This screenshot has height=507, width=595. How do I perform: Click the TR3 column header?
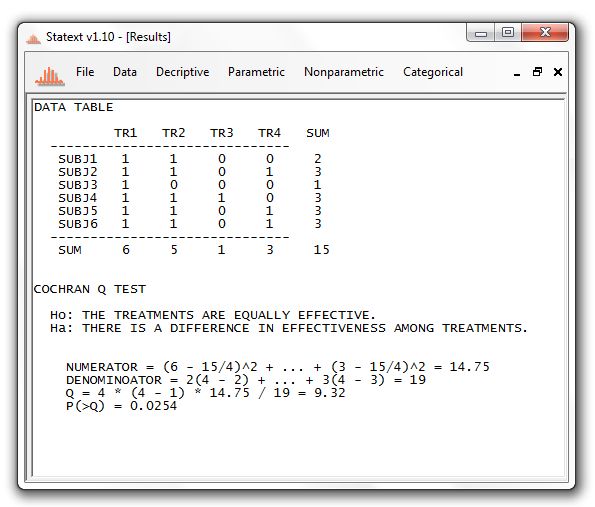tap(222, 133)
